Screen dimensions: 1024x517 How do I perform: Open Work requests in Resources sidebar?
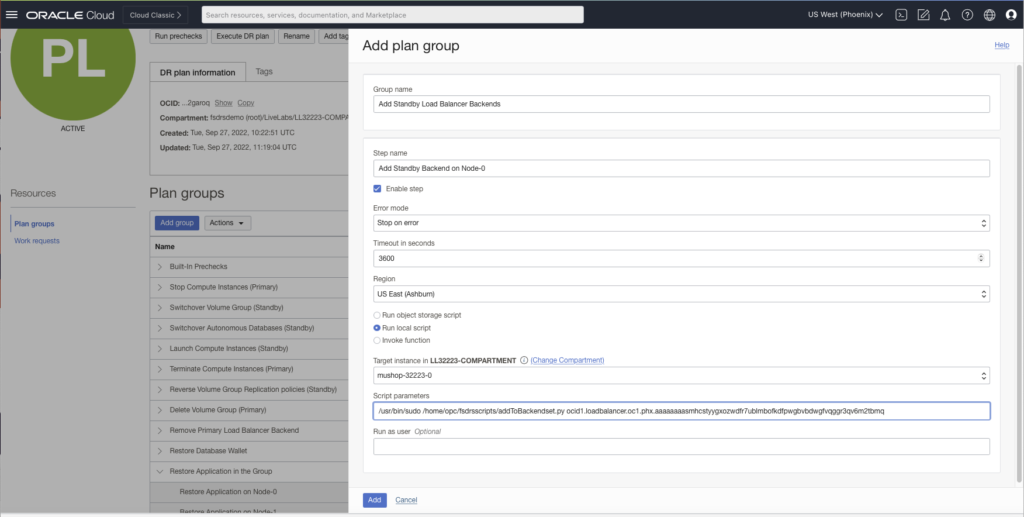click(x=37, y=241)
